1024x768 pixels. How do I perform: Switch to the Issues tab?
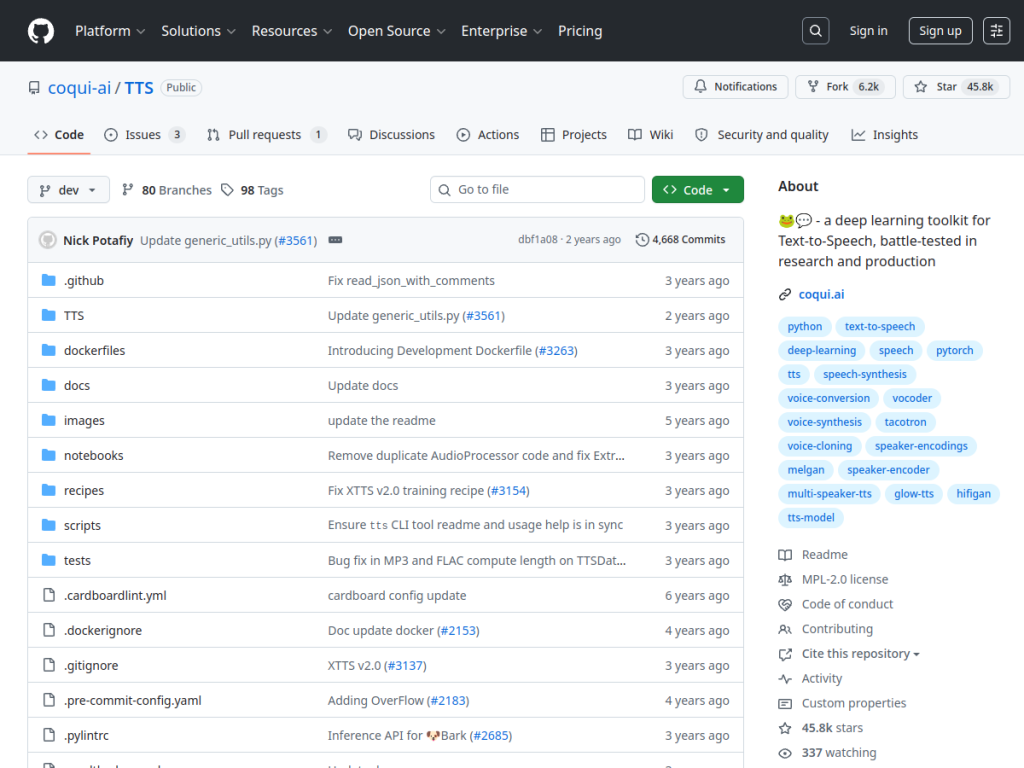pyautogui.click(x=144, y=135)
